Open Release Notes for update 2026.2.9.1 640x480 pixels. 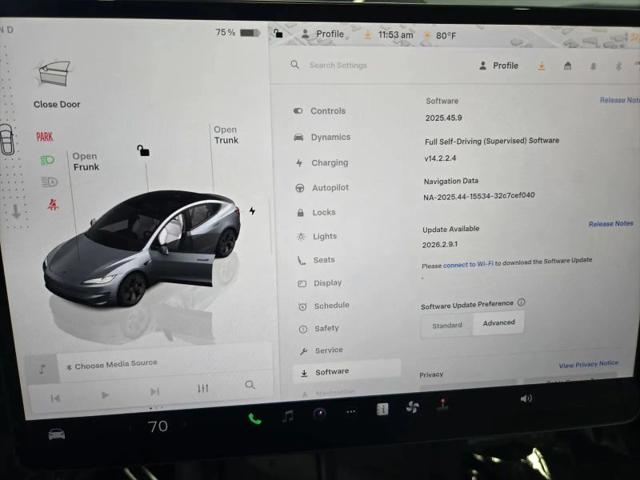click(611, 224)
